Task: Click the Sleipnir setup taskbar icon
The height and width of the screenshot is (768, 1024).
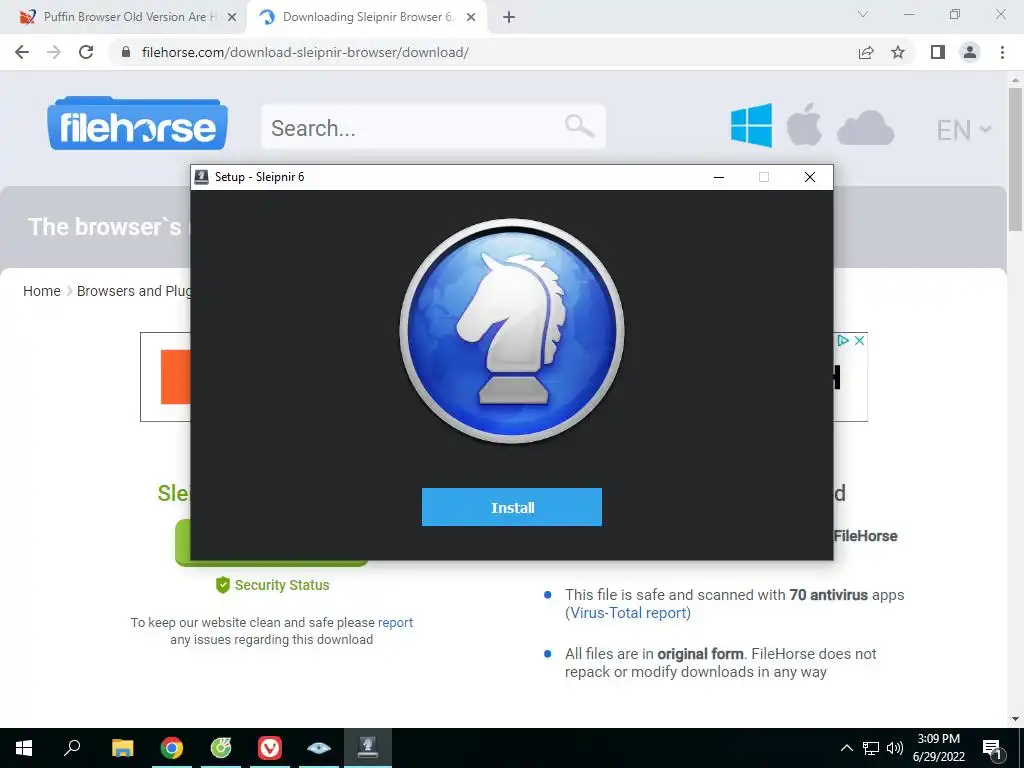Action: coord(368,748)
